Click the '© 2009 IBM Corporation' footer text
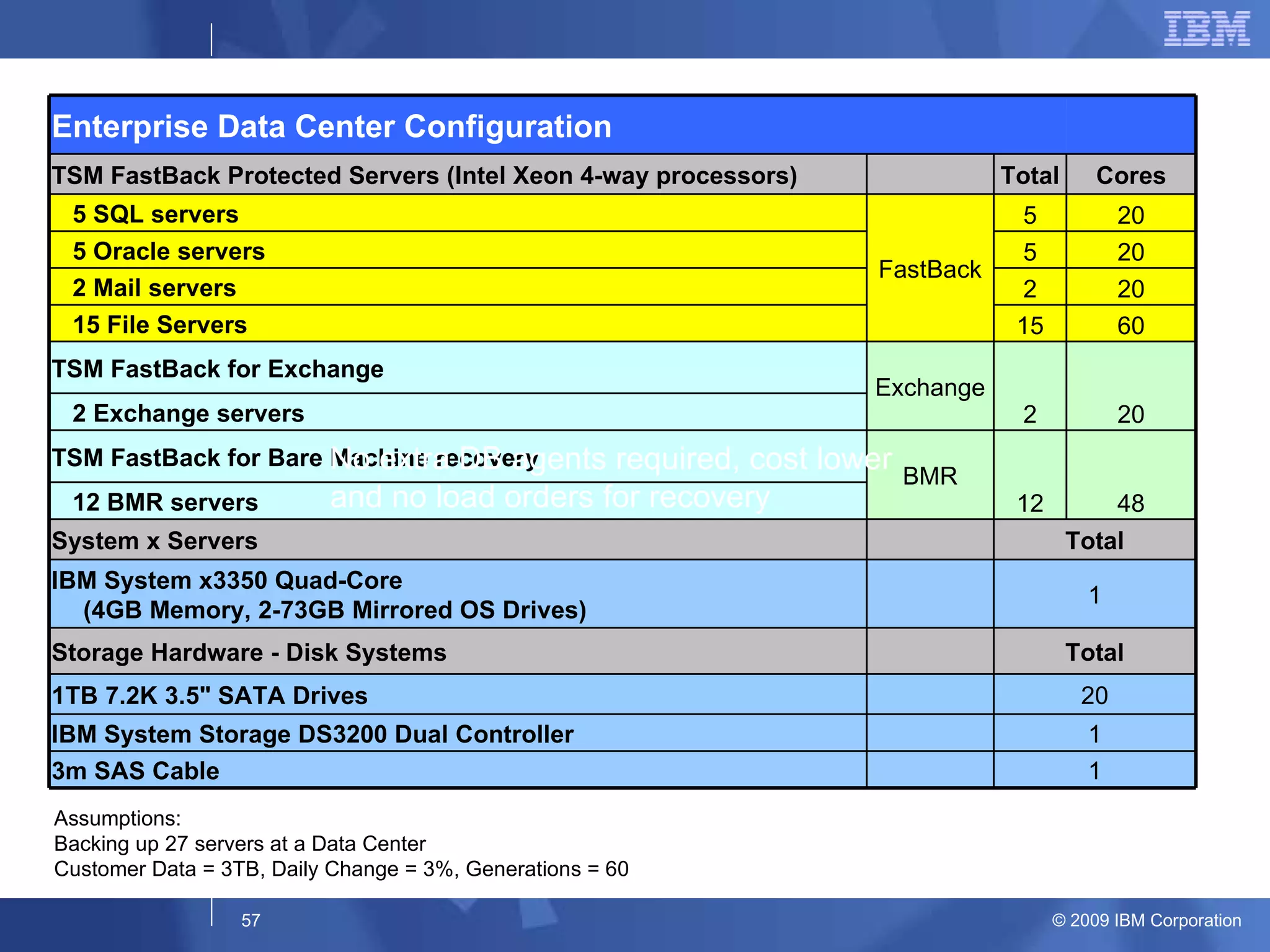Viewport: 1270px width, 952px height. (x=1147, y=920)
